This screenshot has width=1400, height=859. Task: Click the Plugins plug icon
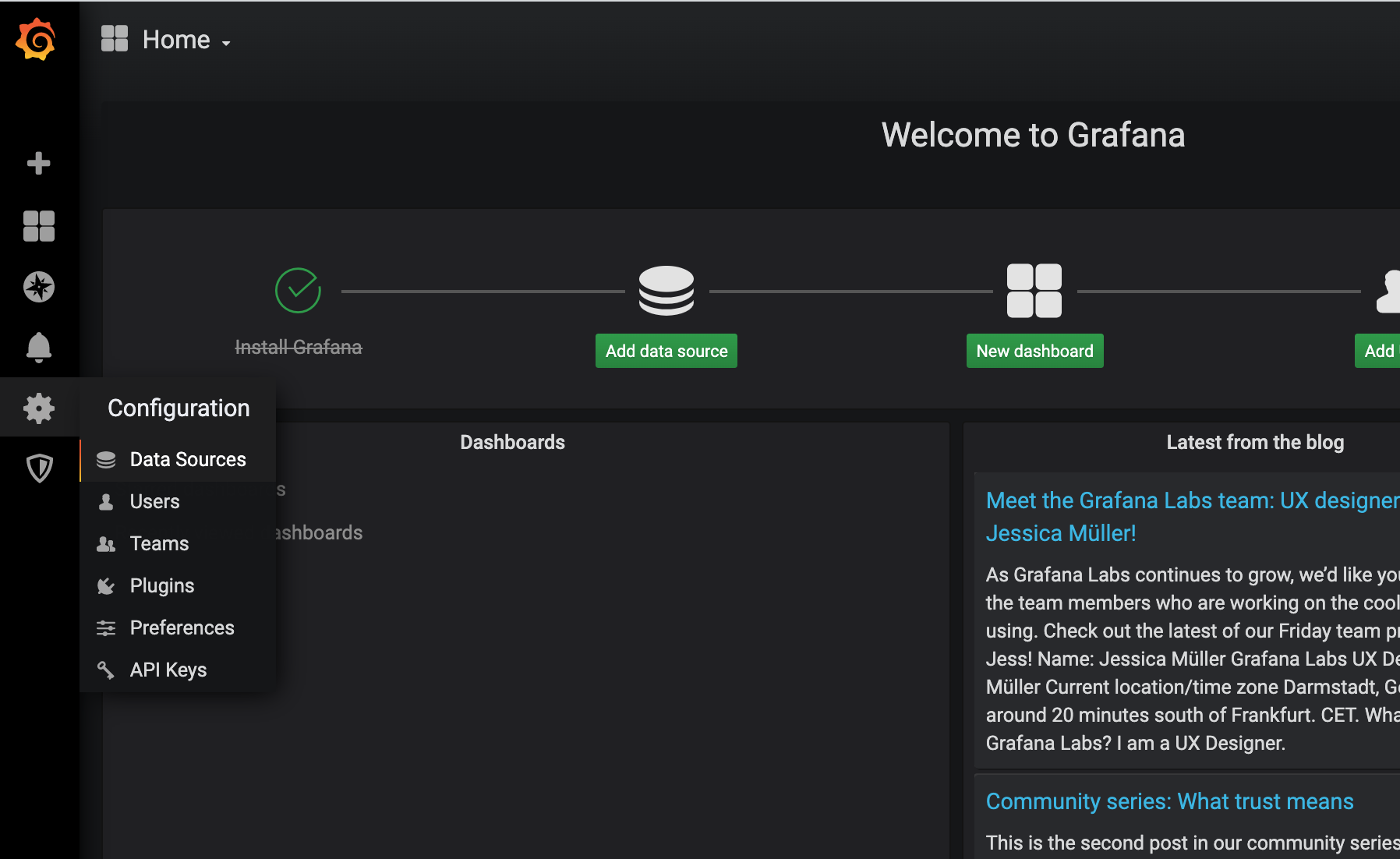pos(106,586)
